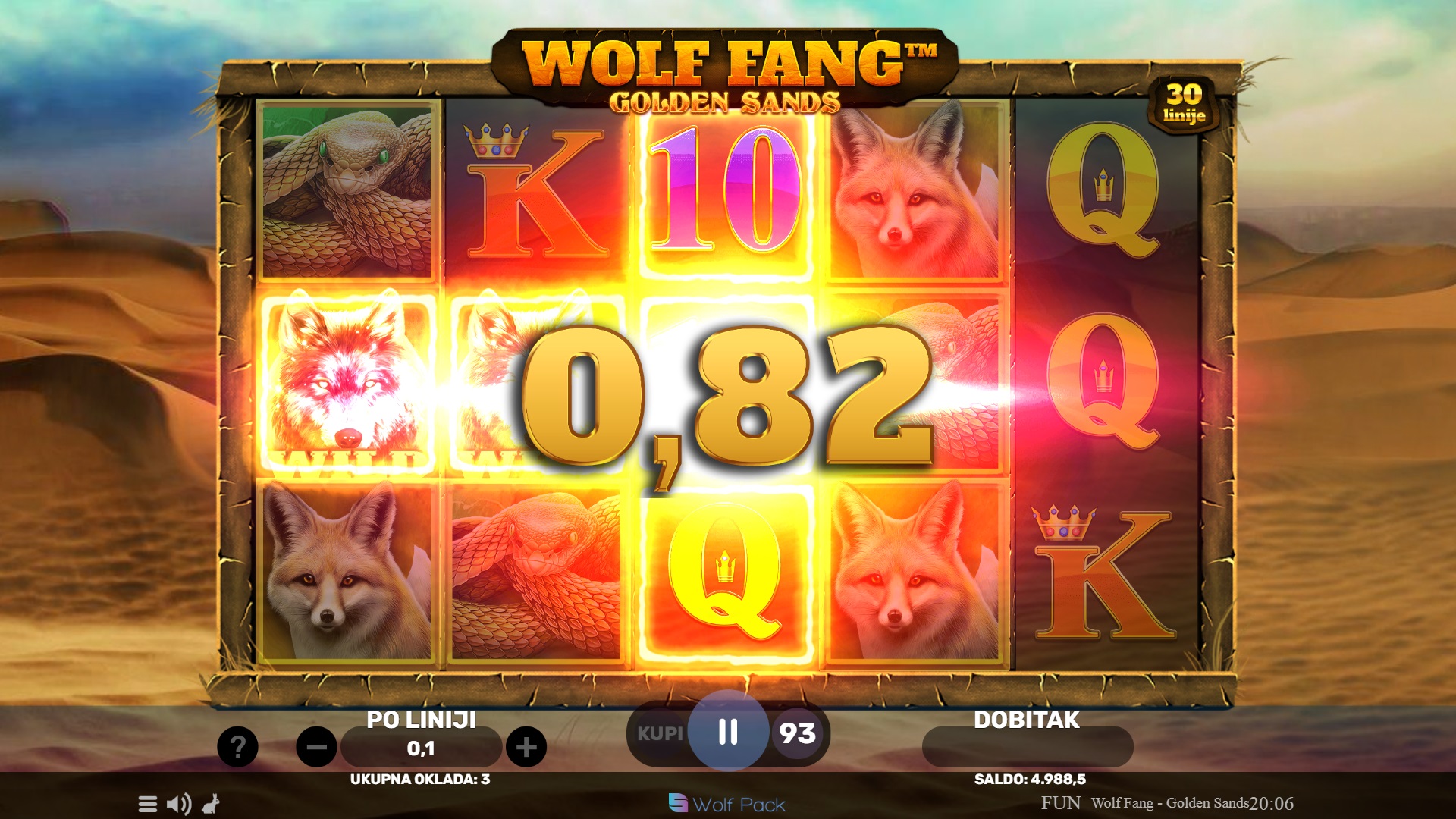This screenshot has width=1456, height=819.
Task: Mute sound with the speaker icon
Action: pyautogui.click(x=179, y=804)
